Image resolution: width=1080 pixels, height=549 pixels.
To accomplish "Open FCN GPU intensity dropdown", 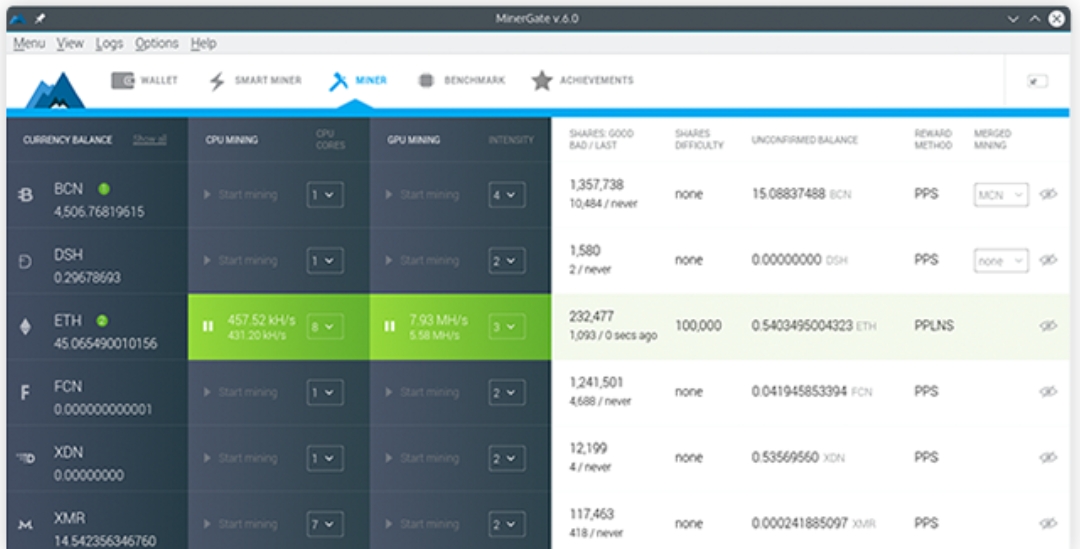I will (x=506, y=393).
